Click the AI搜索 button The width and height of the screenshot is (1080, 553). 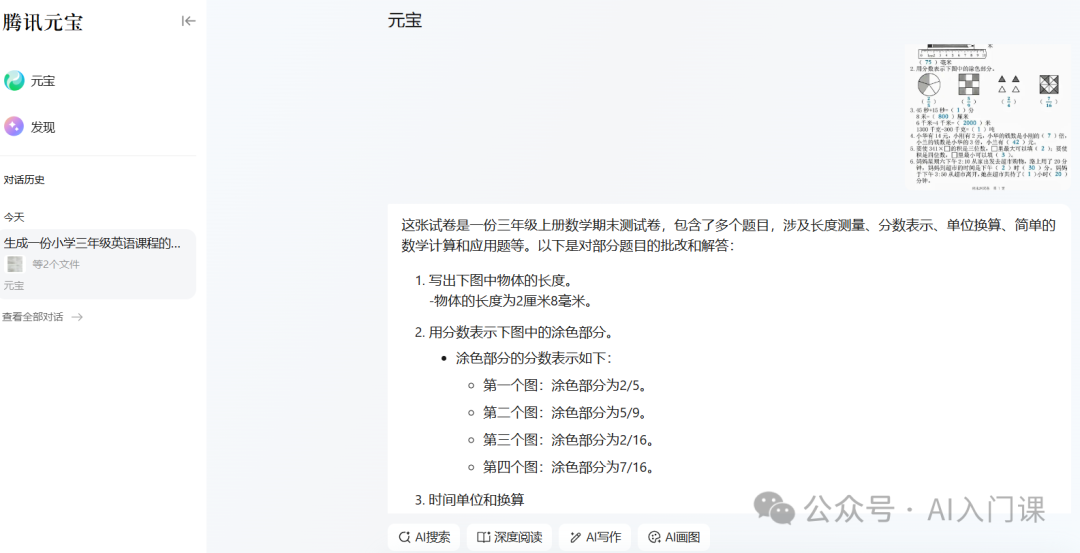[426, 537]
